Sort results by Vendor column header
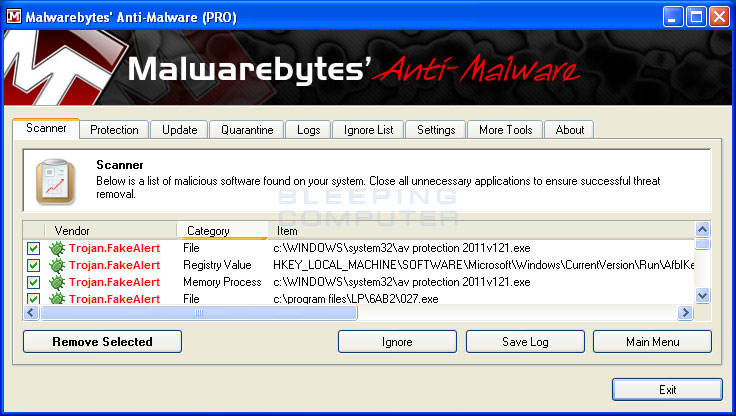Screen dimensions: 736x416 coord(110,231)
